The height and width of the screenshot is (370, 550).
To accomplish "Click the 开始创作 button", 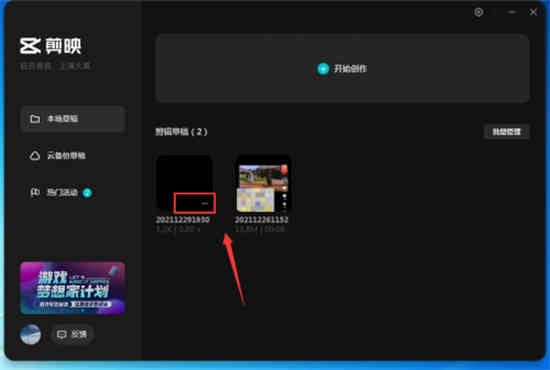I will tap(343, 68).
